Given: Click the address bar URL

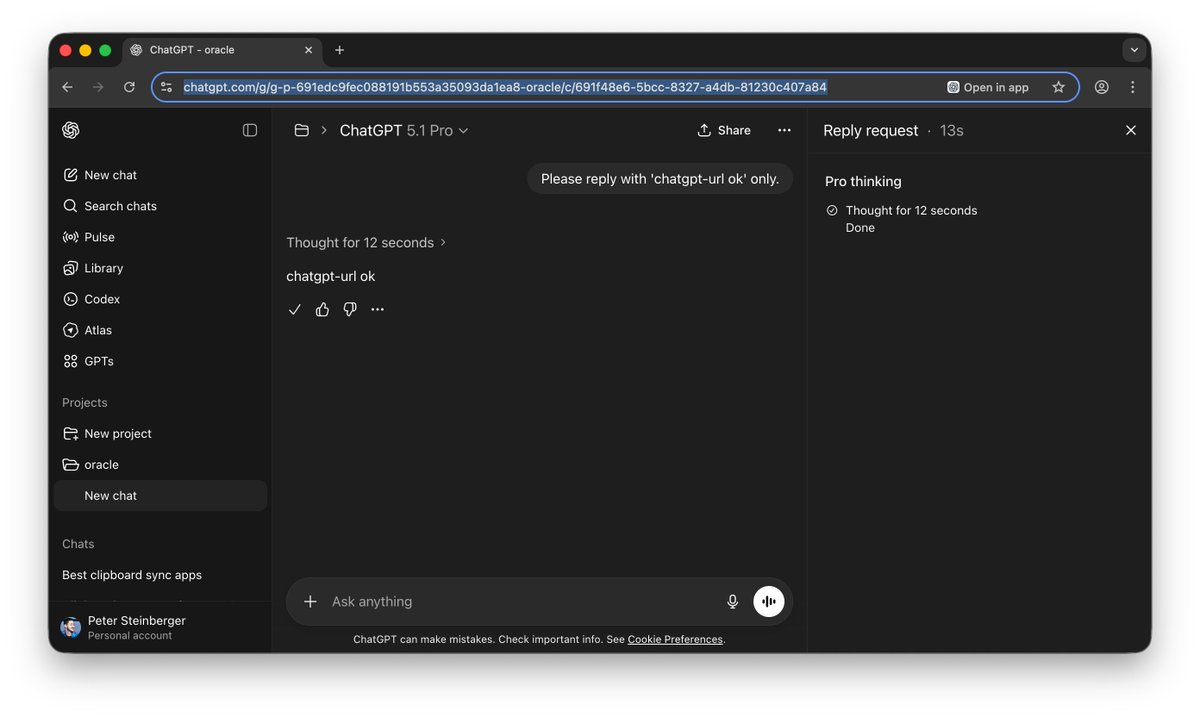Looking at the screenshot, I should (505, 87).
